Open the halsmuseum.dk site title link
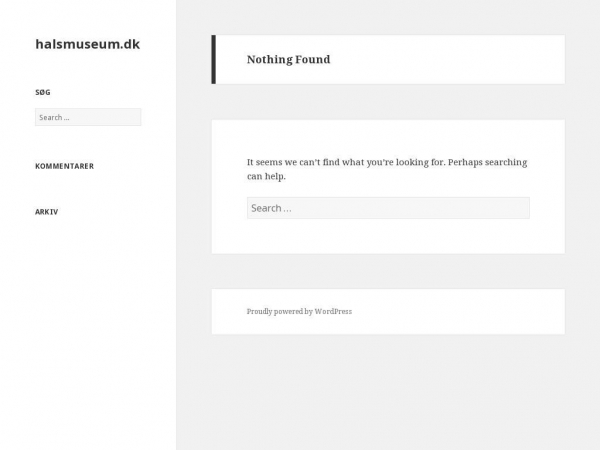The image size is (600, 450). click(88, 44)
